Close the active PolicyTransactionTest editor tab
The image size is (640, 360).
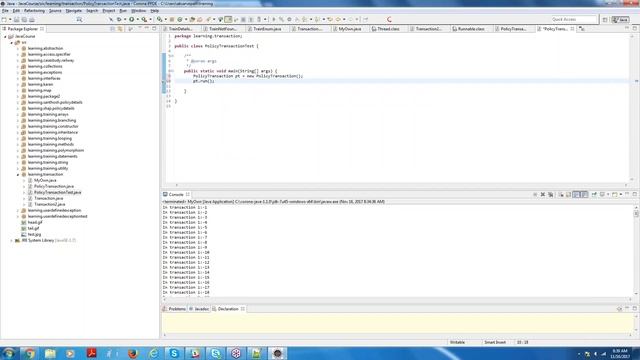click(572, 29)
